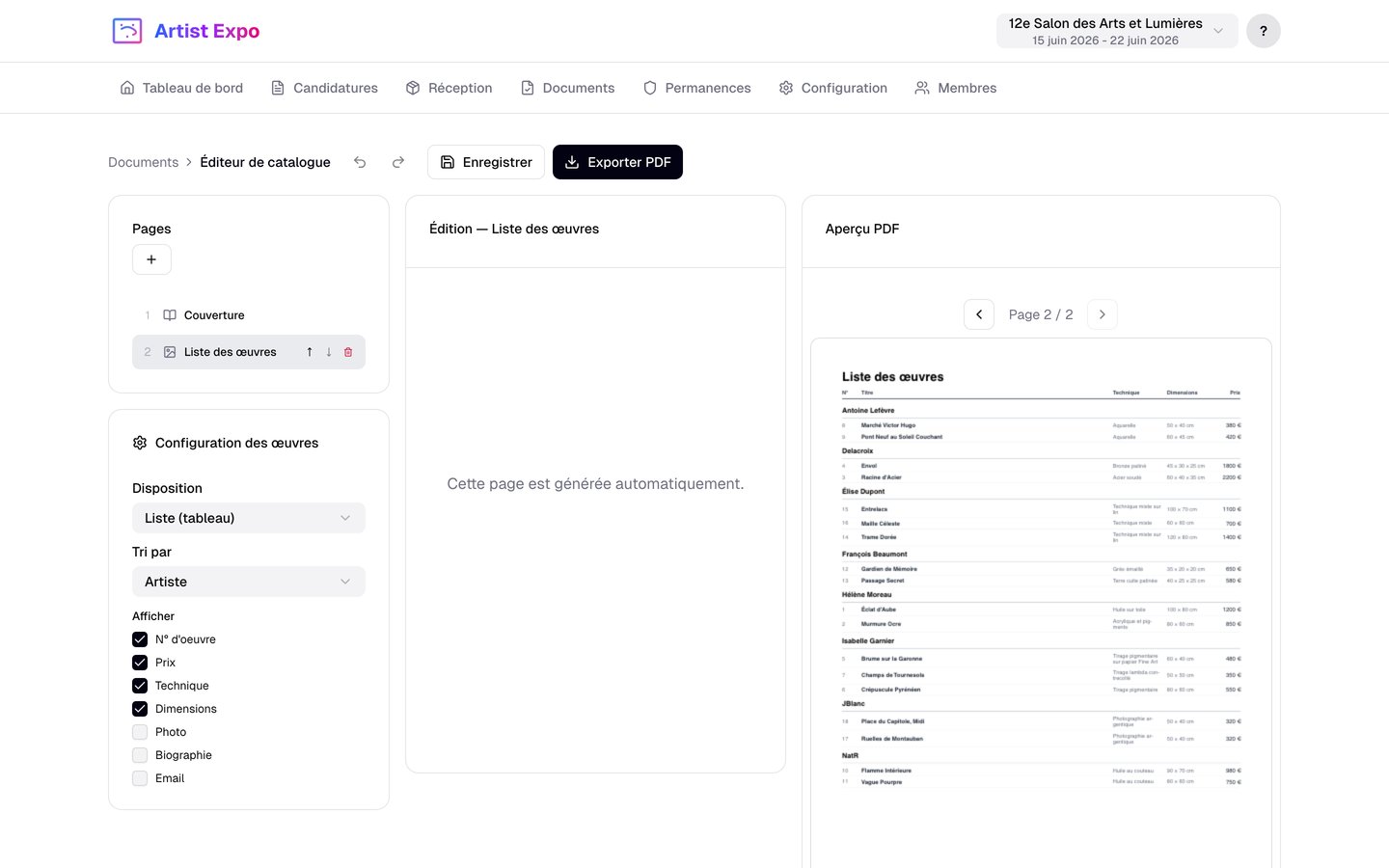
Task: Click the Page 2 / 2 indicator
Action: pyautogui.click(x=1041, y=314)
